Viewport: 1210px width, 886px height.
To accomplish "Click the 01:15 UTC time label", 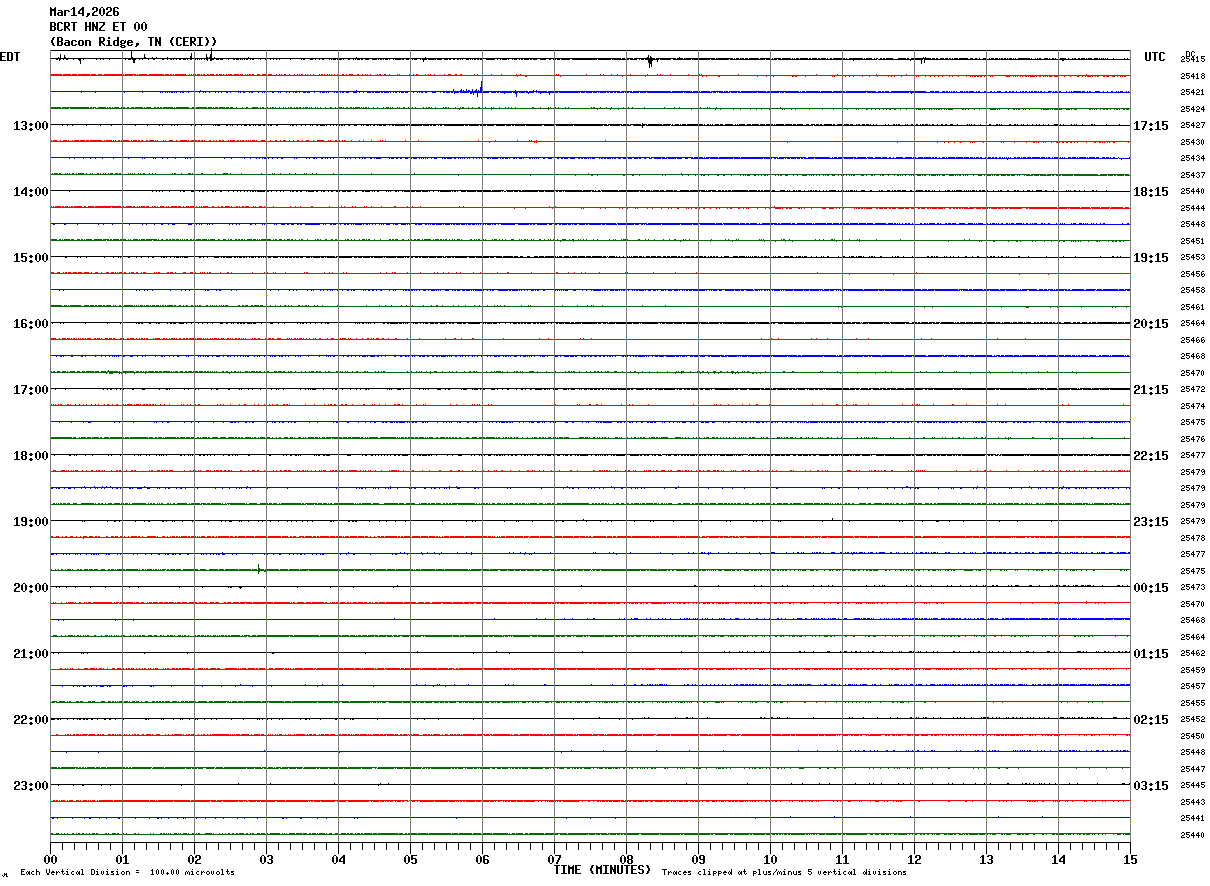I will [x=1151, y=654].
